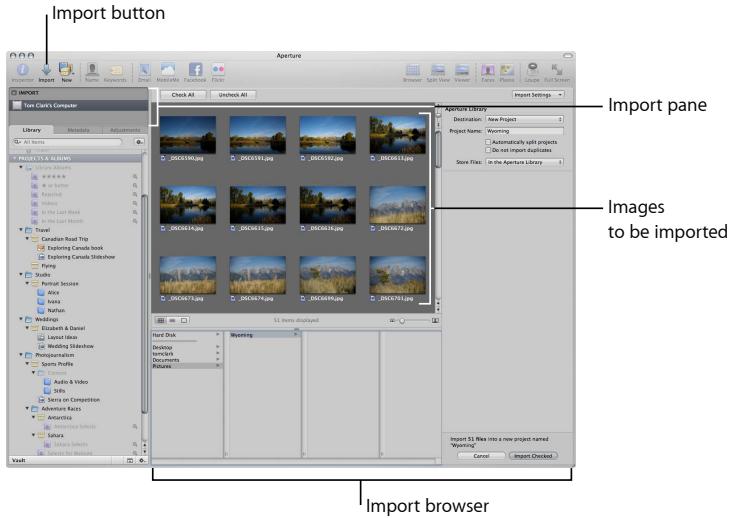Select single image view button below thumbnails
The image size is (732, 518).
pyautogui.click(x=184, y=321)
